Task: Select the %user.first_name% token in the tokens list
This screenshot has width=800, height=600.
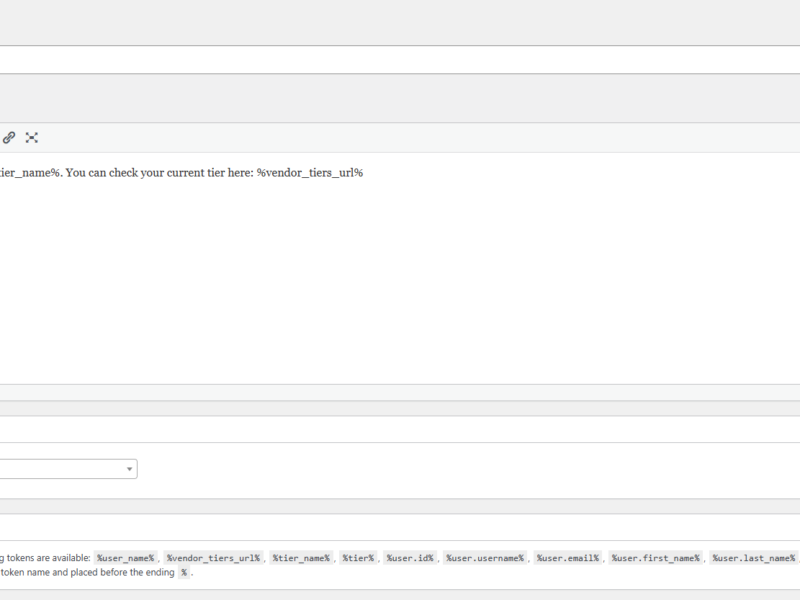Action: (656, 558)
